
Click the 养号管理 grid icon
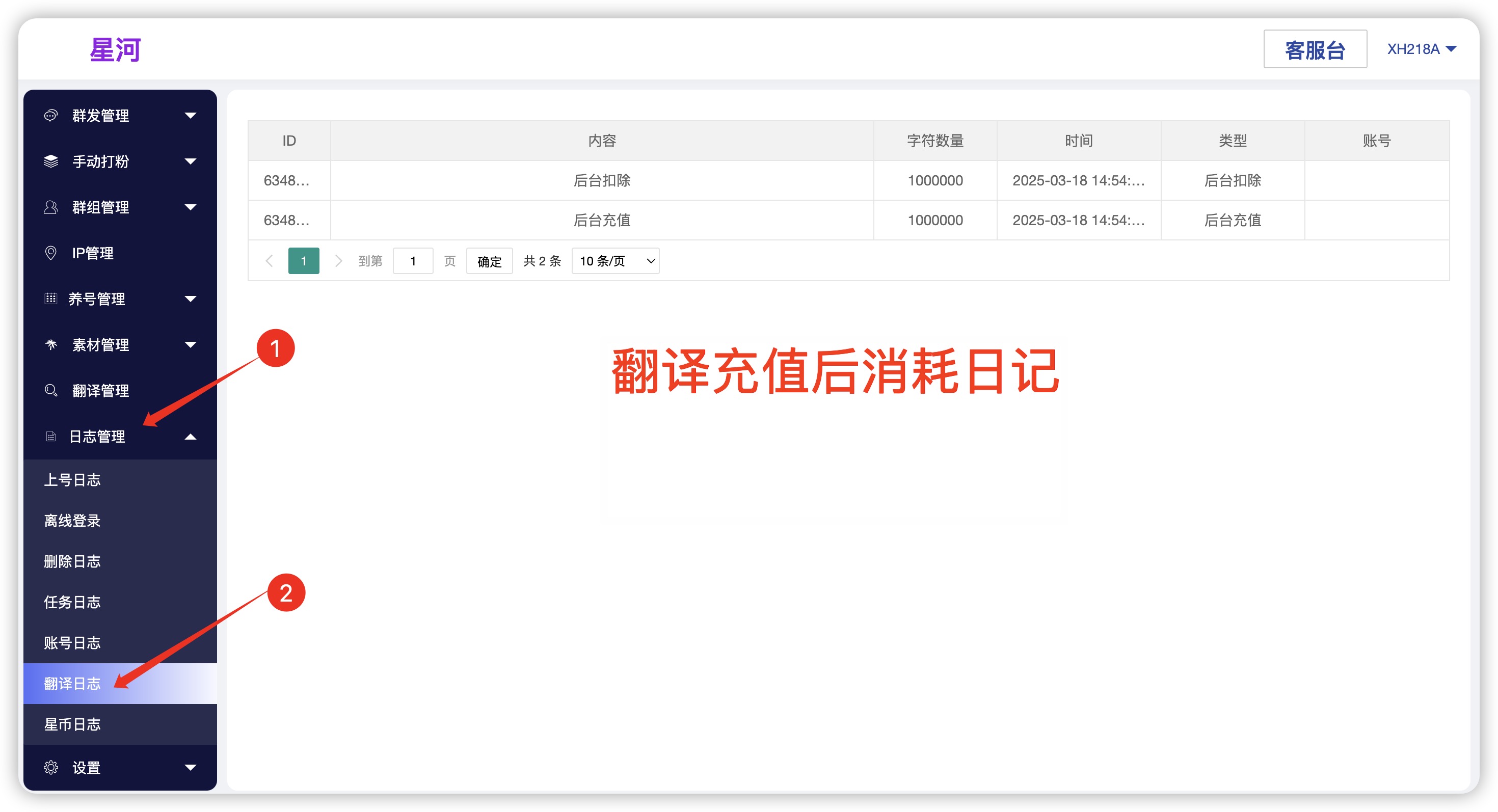pyautogui.click(x=51, y=299)
